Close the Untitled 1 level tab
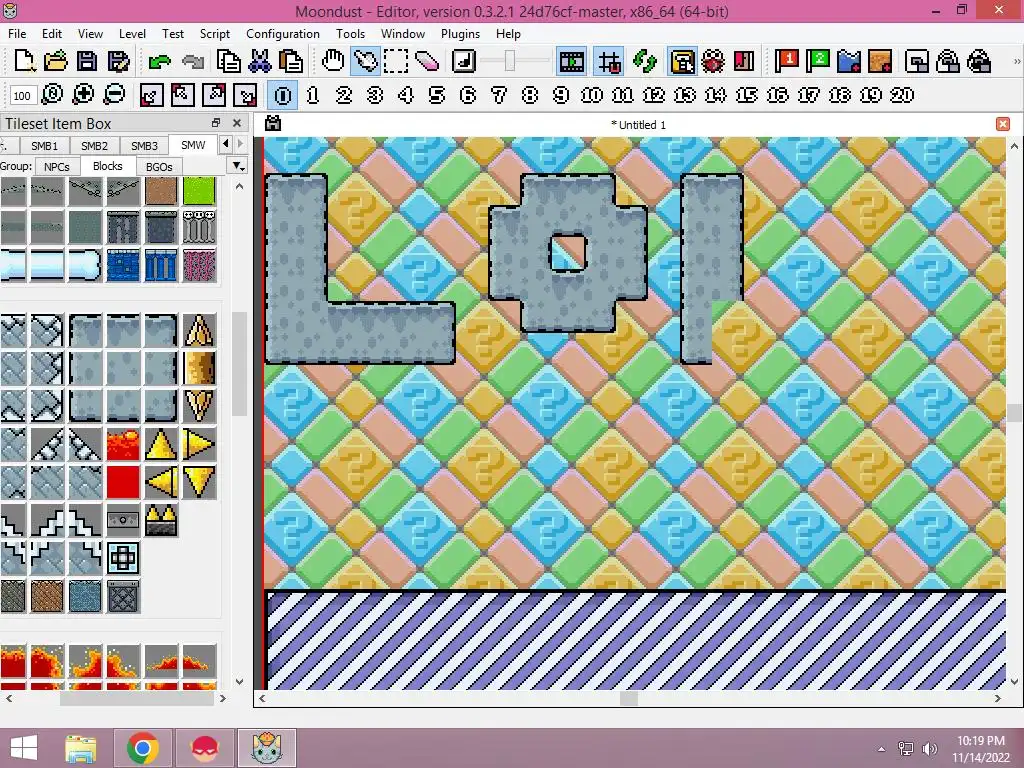 [1003, 124]
